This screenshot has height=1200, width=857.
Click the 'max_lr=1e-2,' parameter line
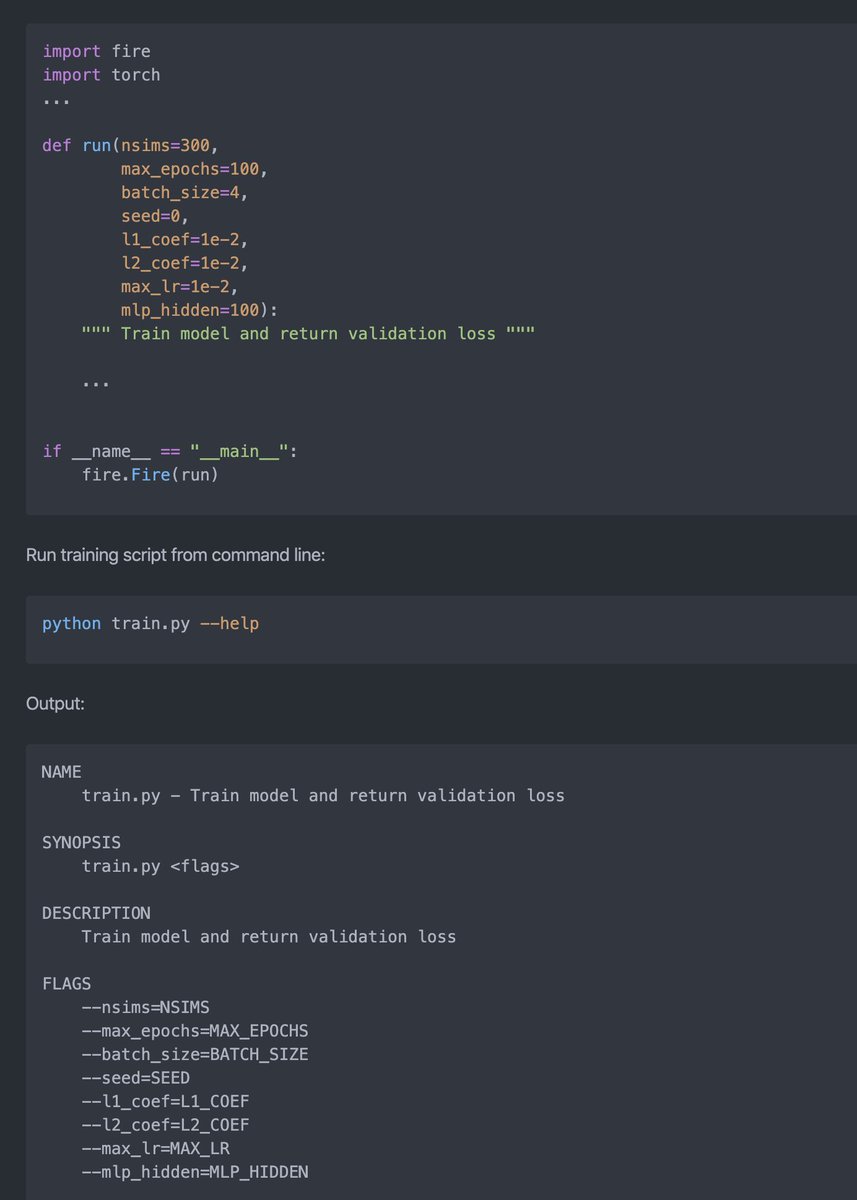[180, 286]
